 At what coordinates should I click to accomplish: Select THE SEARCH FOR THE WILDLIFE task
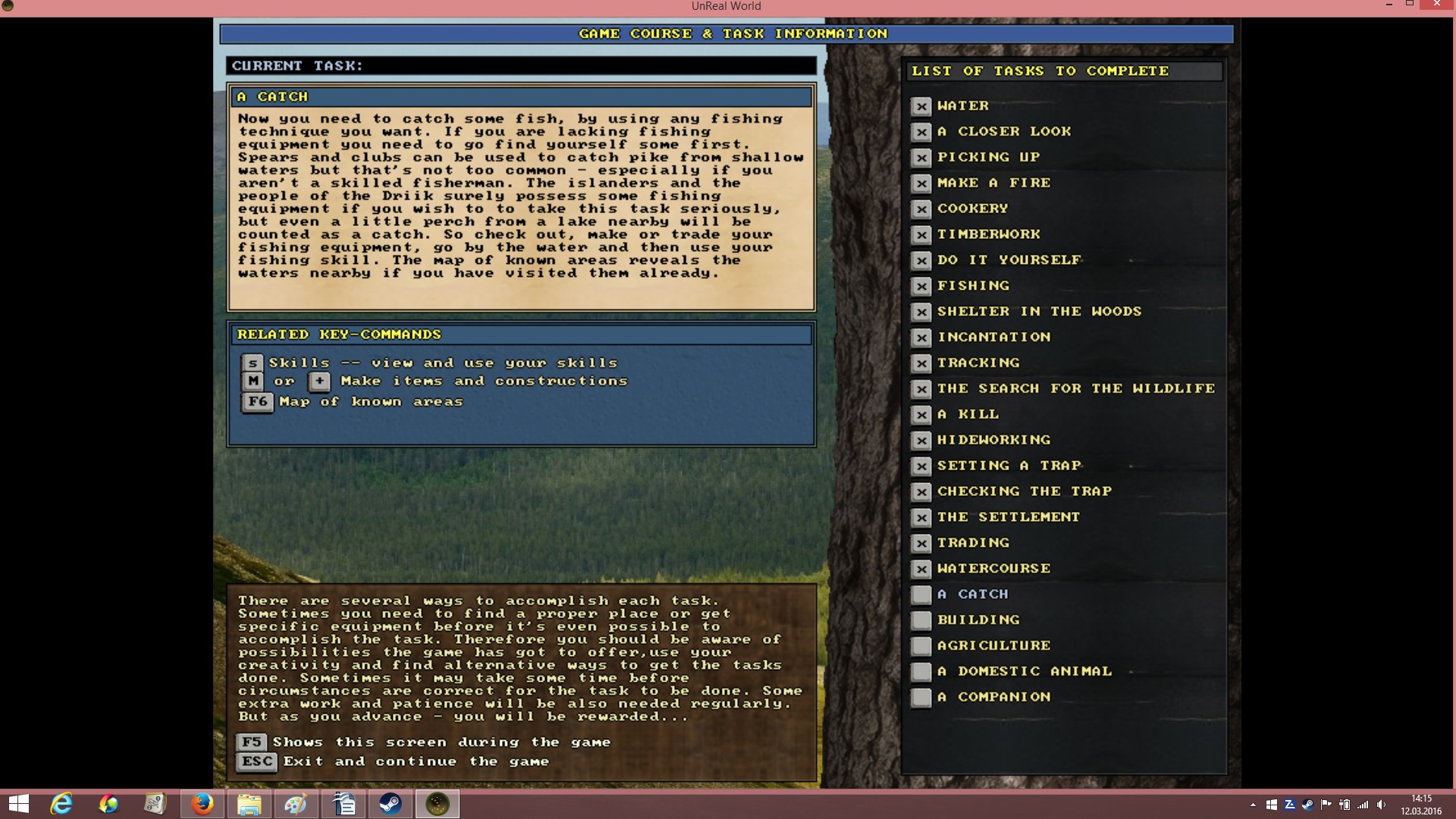[x=1076, y=388]
